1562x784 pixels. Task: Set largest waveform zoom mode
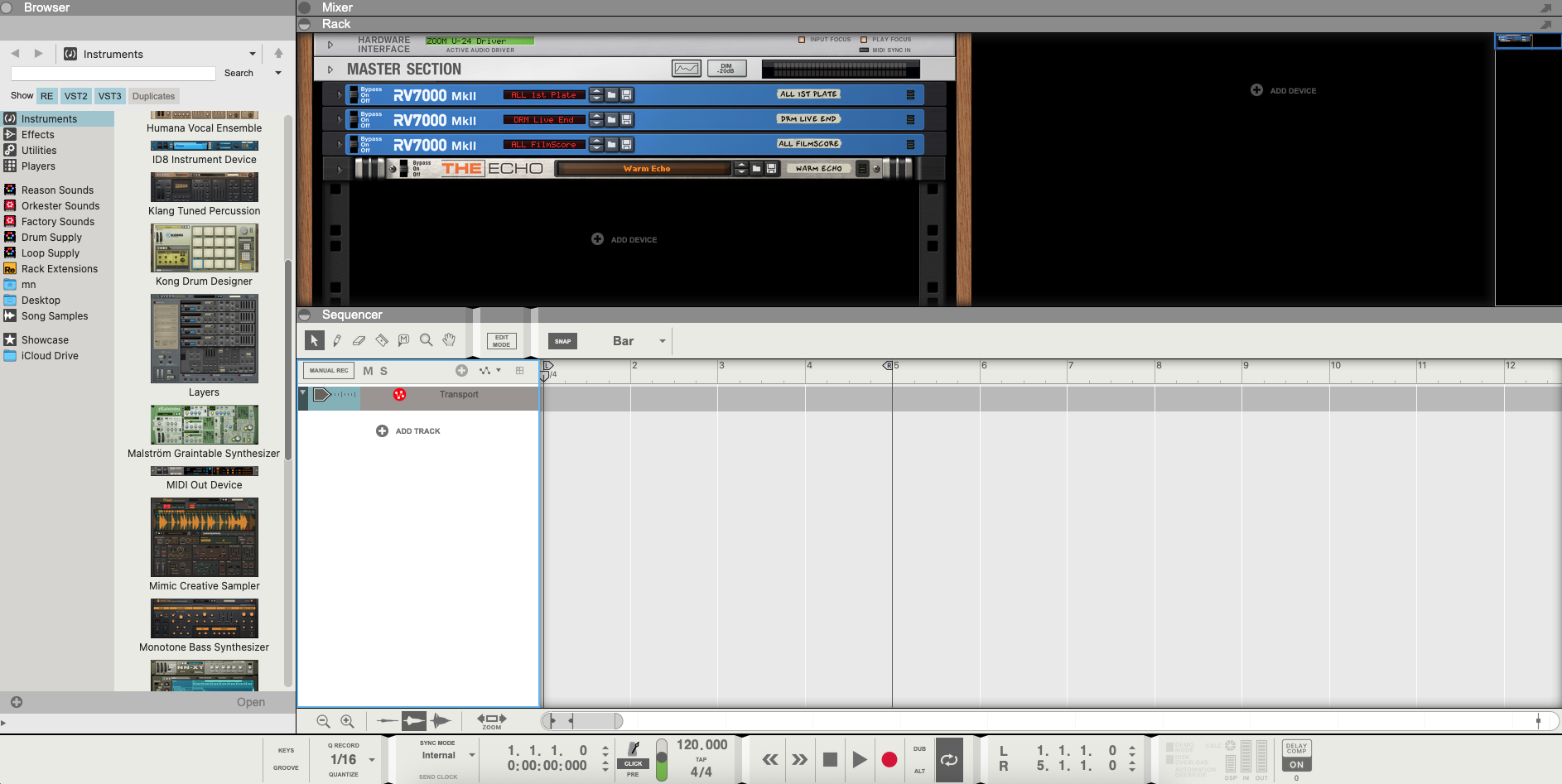pos(441,721)
